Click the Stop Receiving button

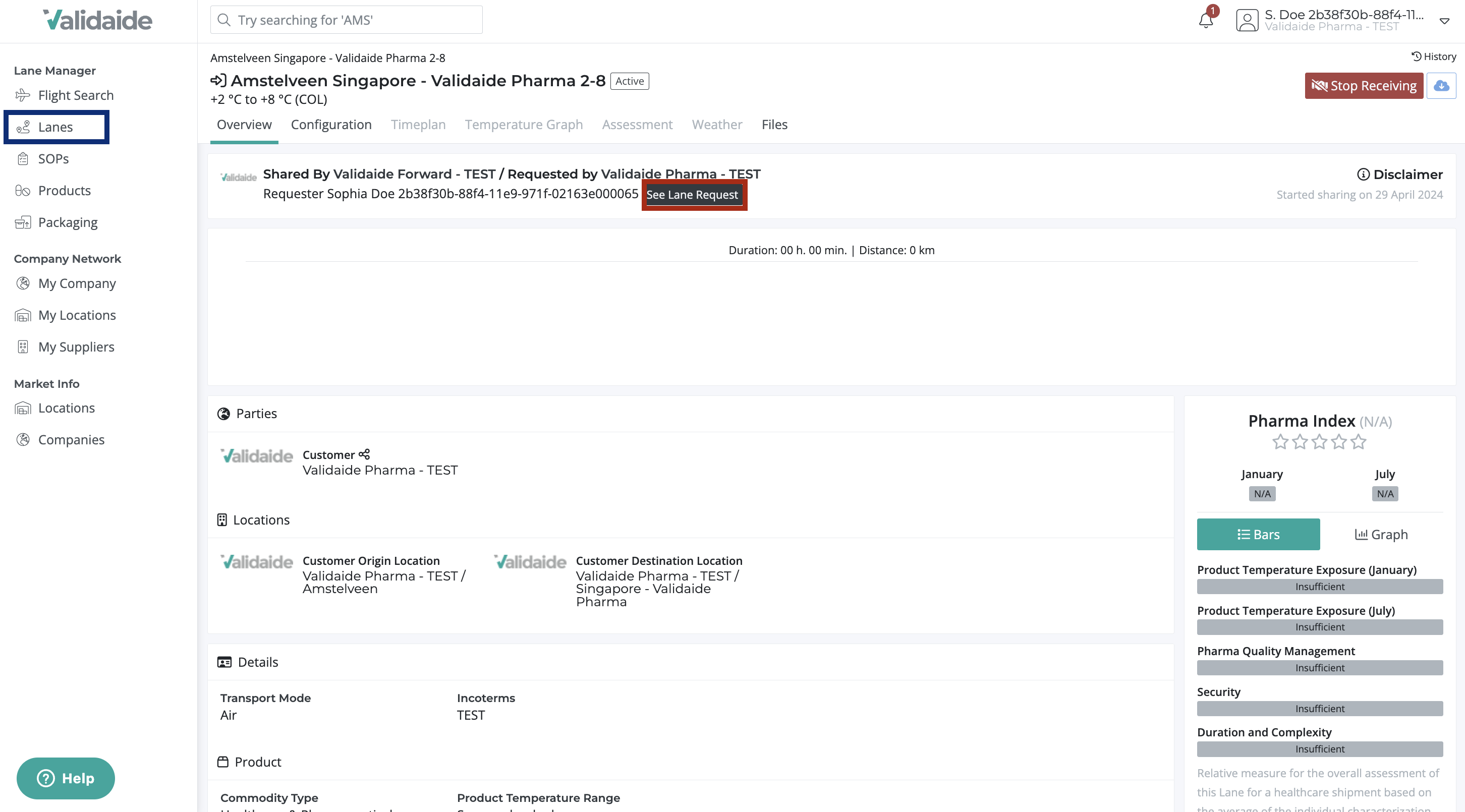point(1363,85)
